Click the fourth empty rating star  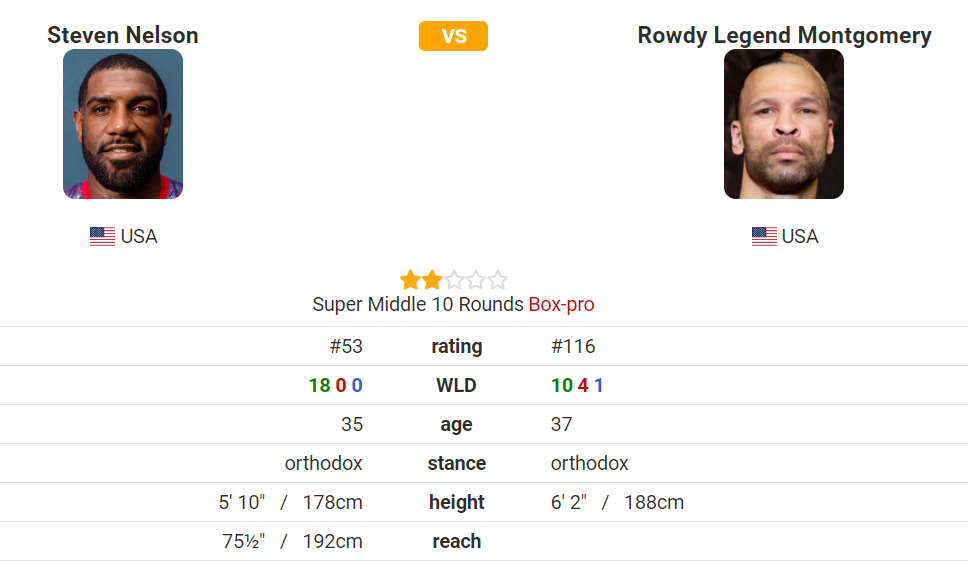pyautogui.click(x=475, y=280)
